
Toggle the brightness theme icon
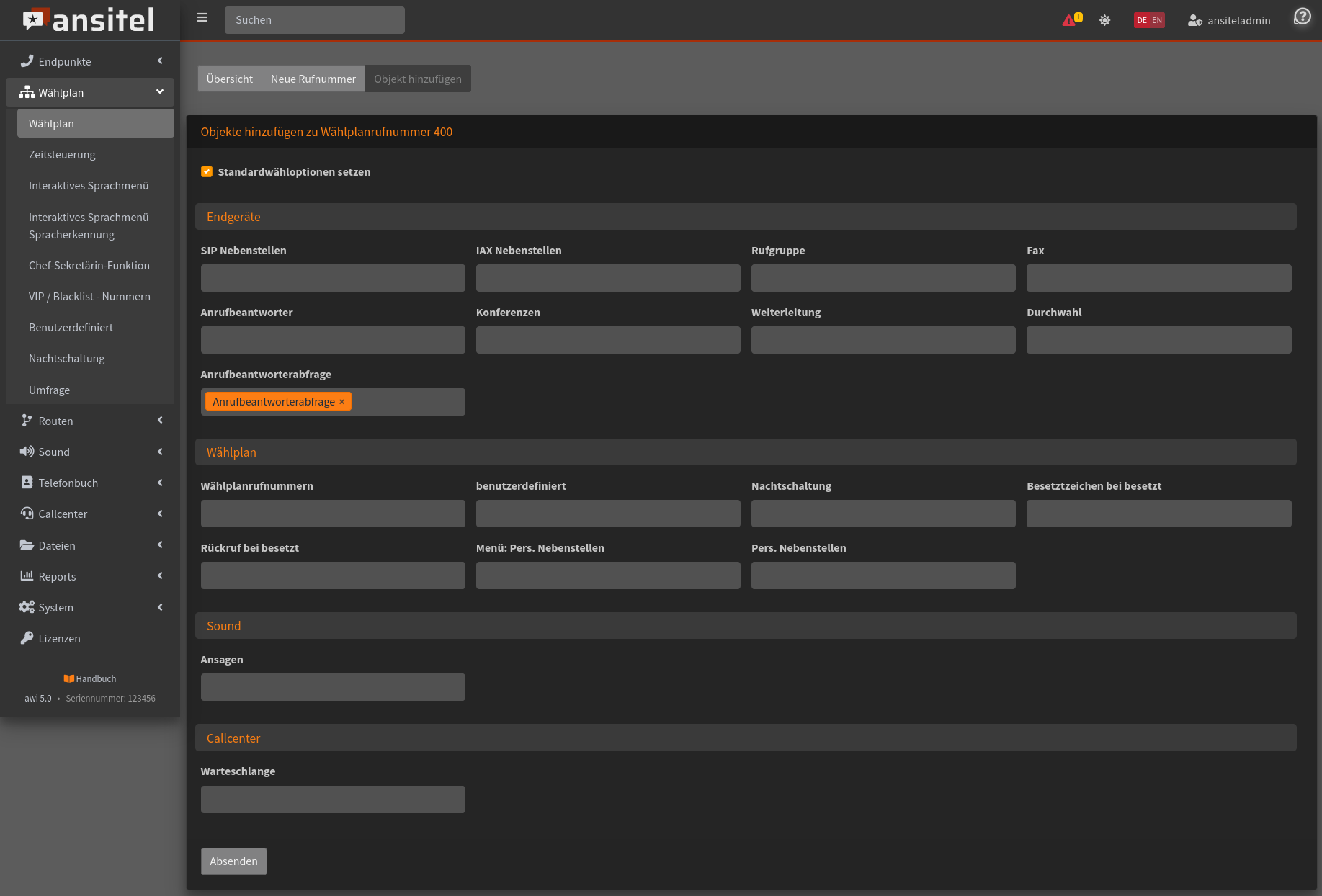[x=1104, y=20]
